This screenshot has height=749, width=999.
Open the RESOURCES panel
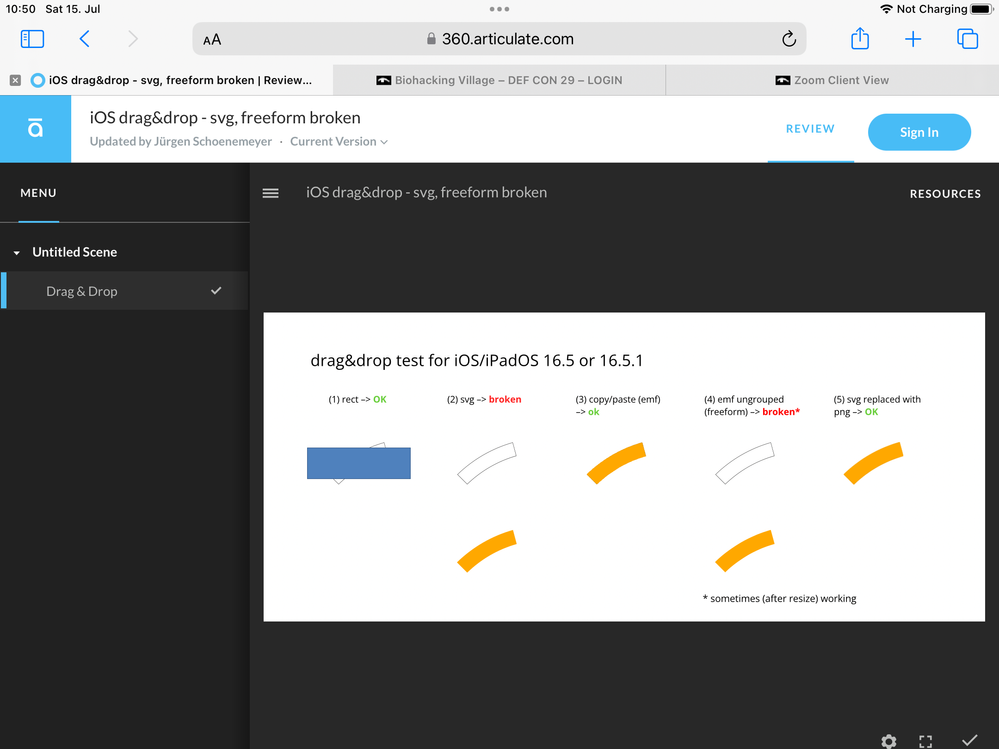click(945, 194)
